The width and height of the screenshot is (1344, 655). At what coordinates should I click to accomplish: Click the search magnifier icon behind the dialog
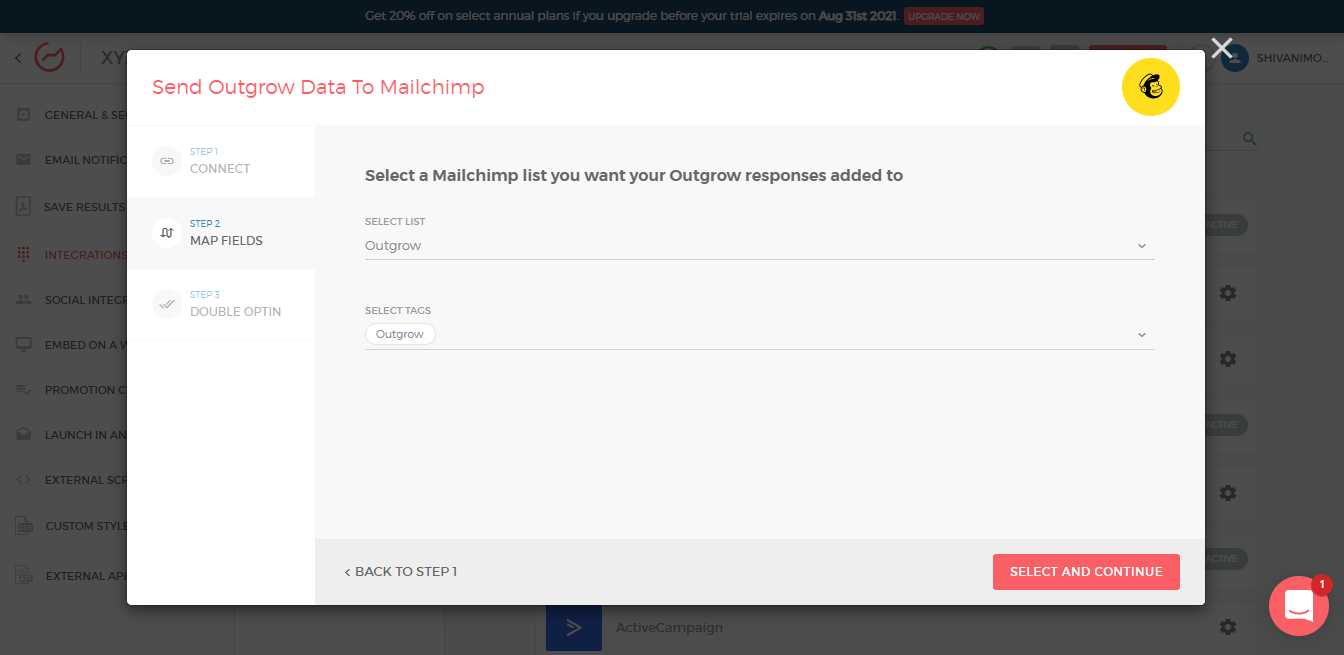1249,139
